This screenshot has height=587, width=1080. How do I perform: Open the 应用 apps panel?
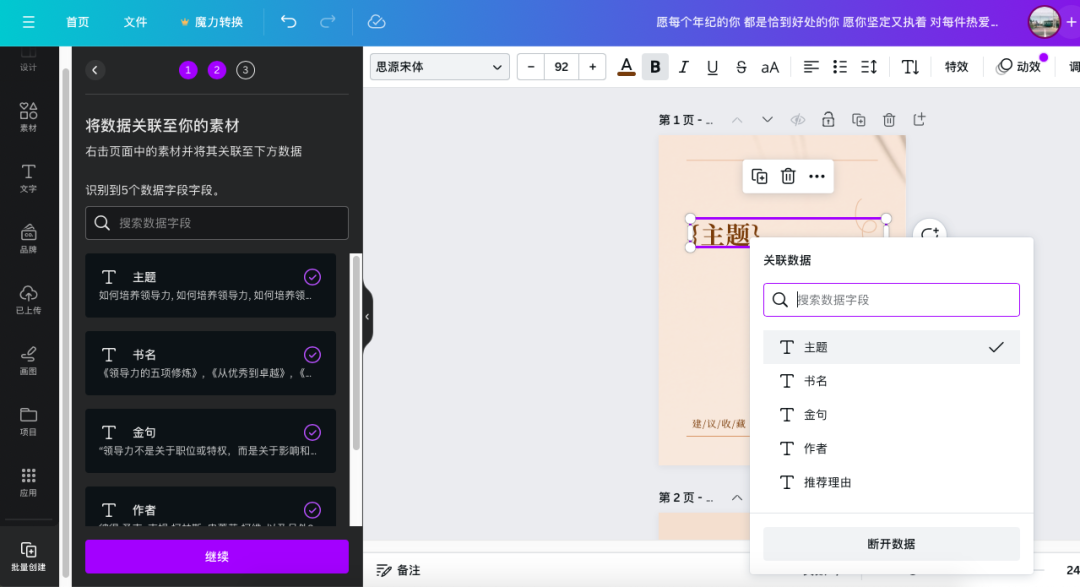point(28,482)
